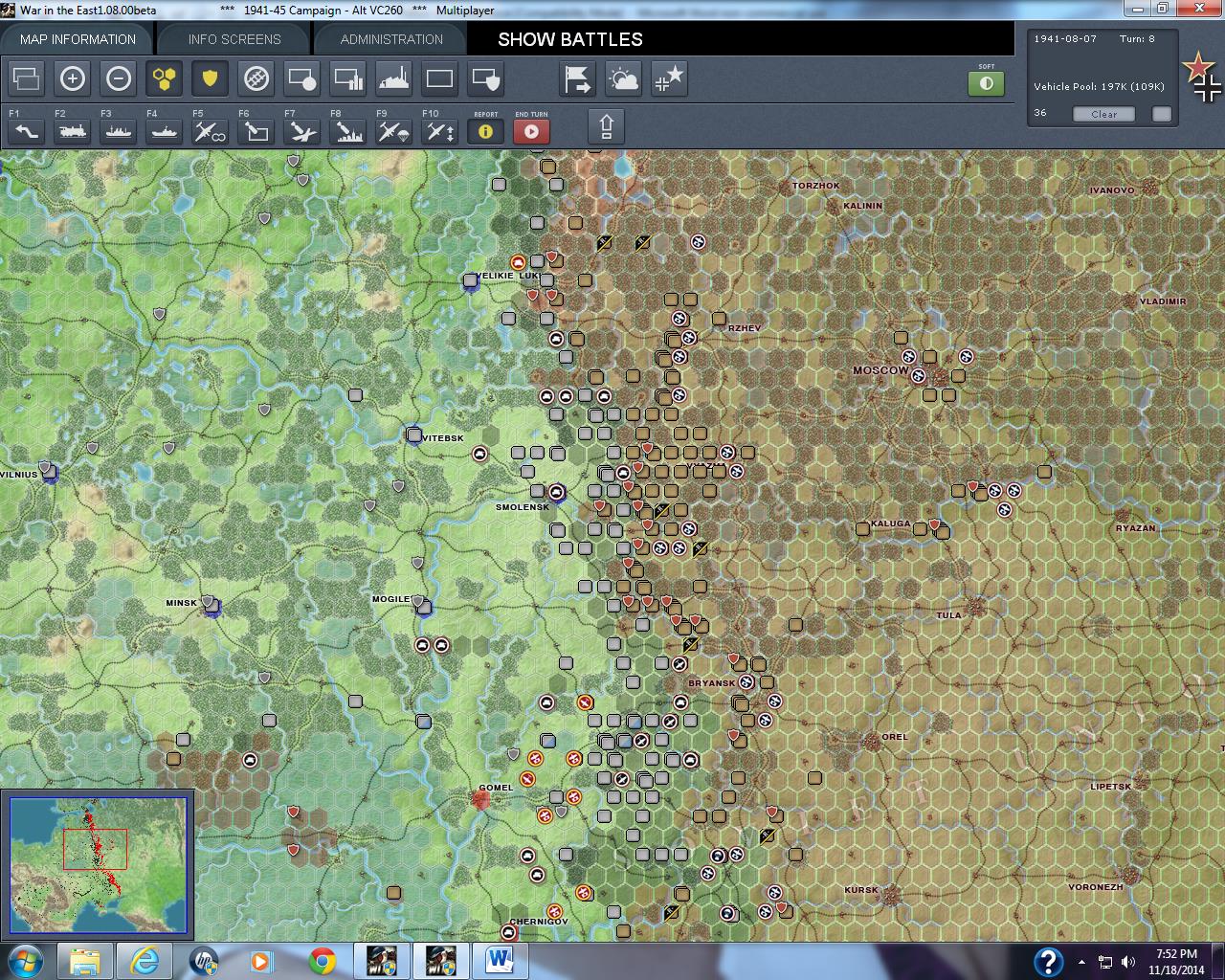Click the Clear button
This screenshot has width=1225, height=980.
pos(1103,114)
